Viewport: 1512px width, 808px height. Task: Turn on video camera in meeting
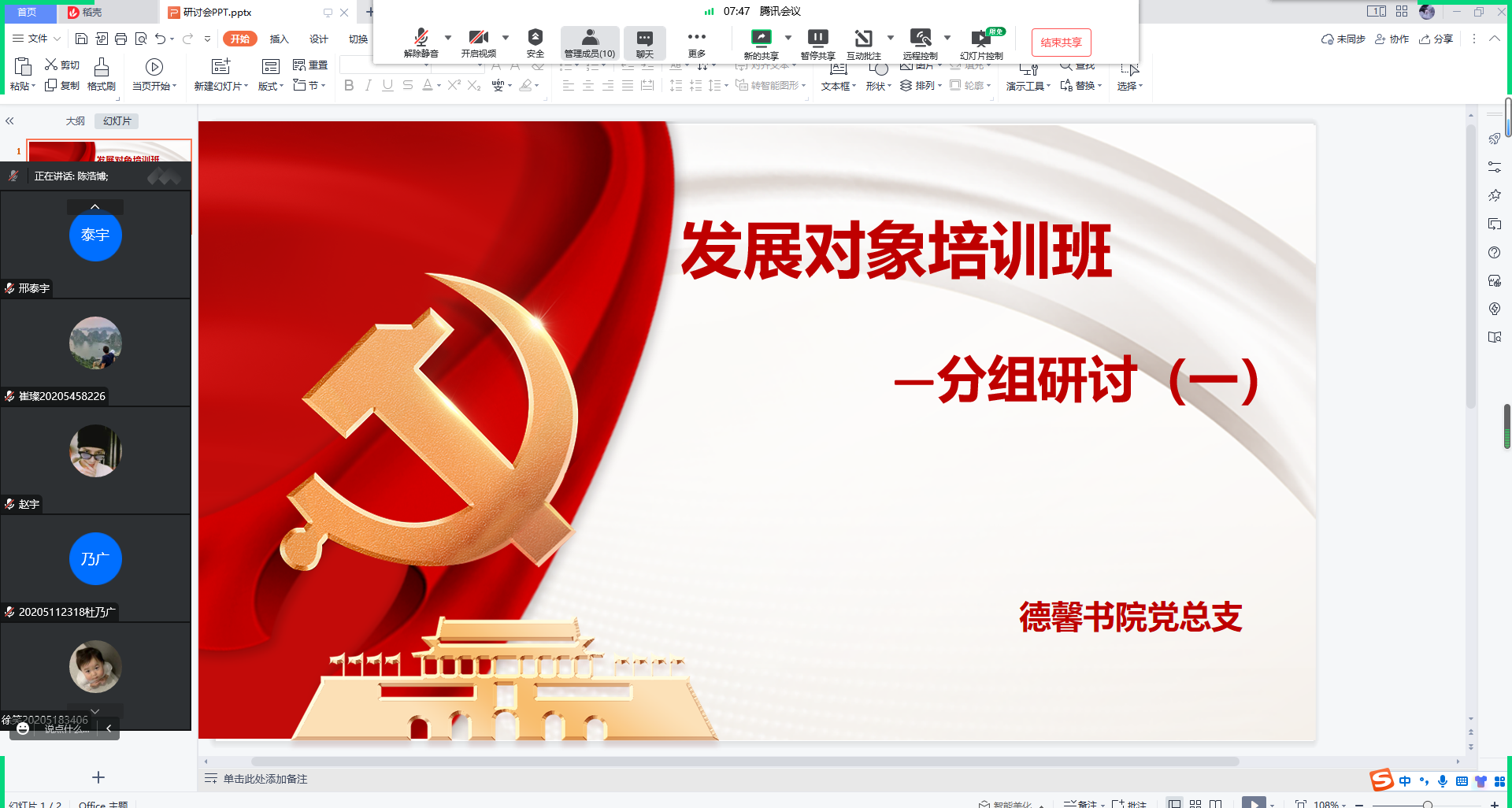tap(478, 43)
